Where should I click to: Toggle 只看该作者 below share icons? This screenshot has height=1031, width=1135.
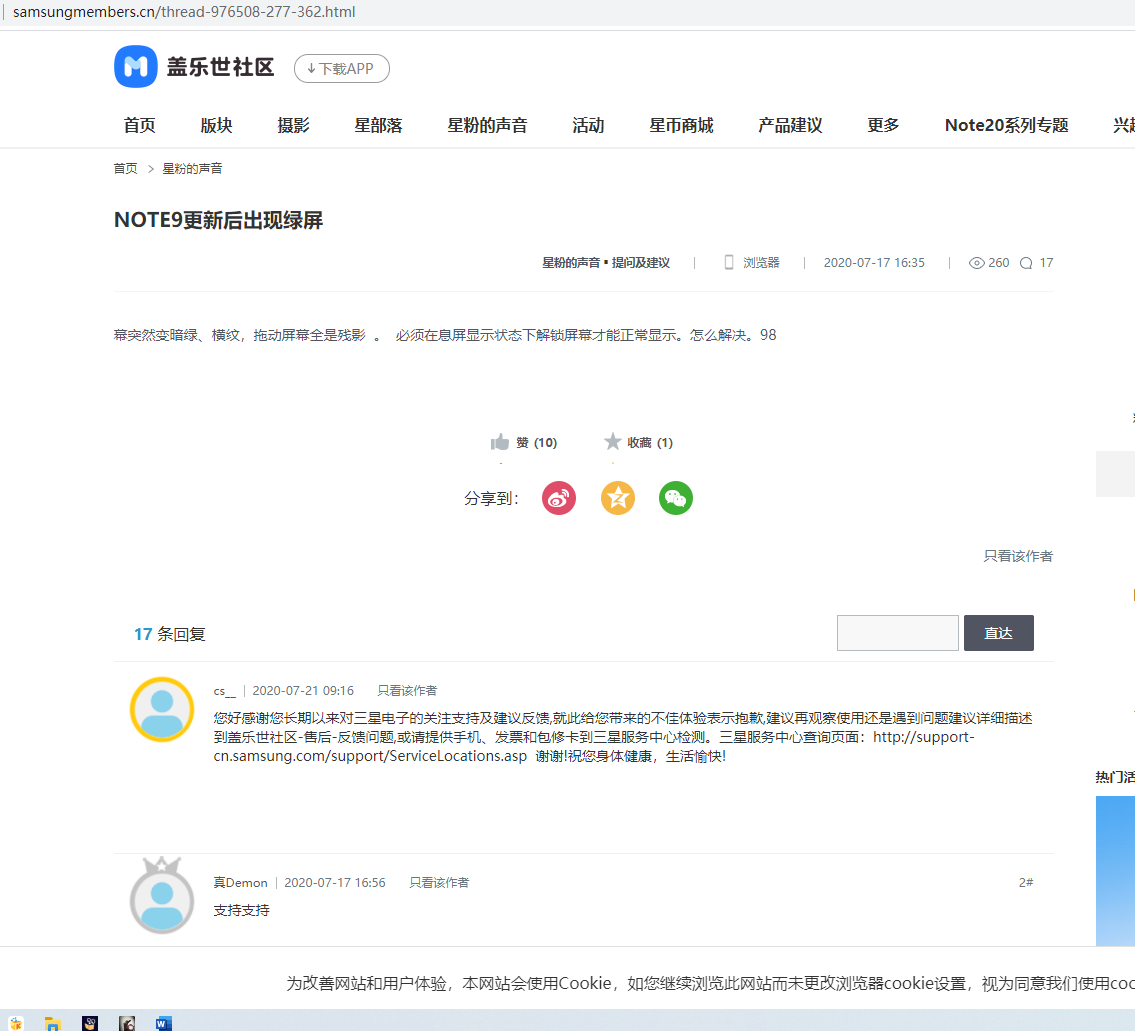click(x=1018, y=556)
